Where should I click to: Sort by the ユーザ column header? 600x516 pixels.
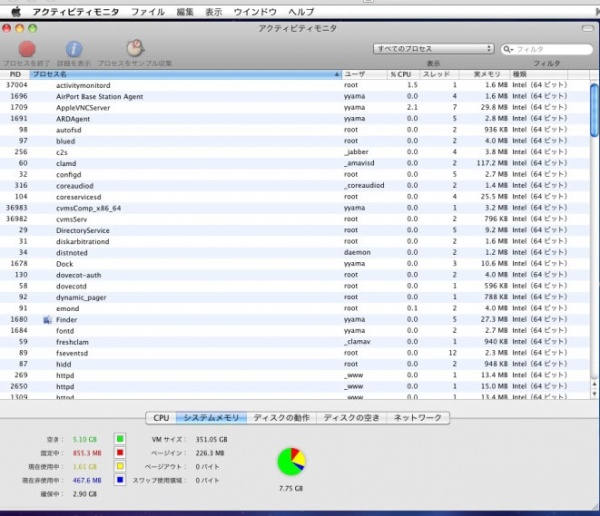pyautogui.click(x=364, y=74)
